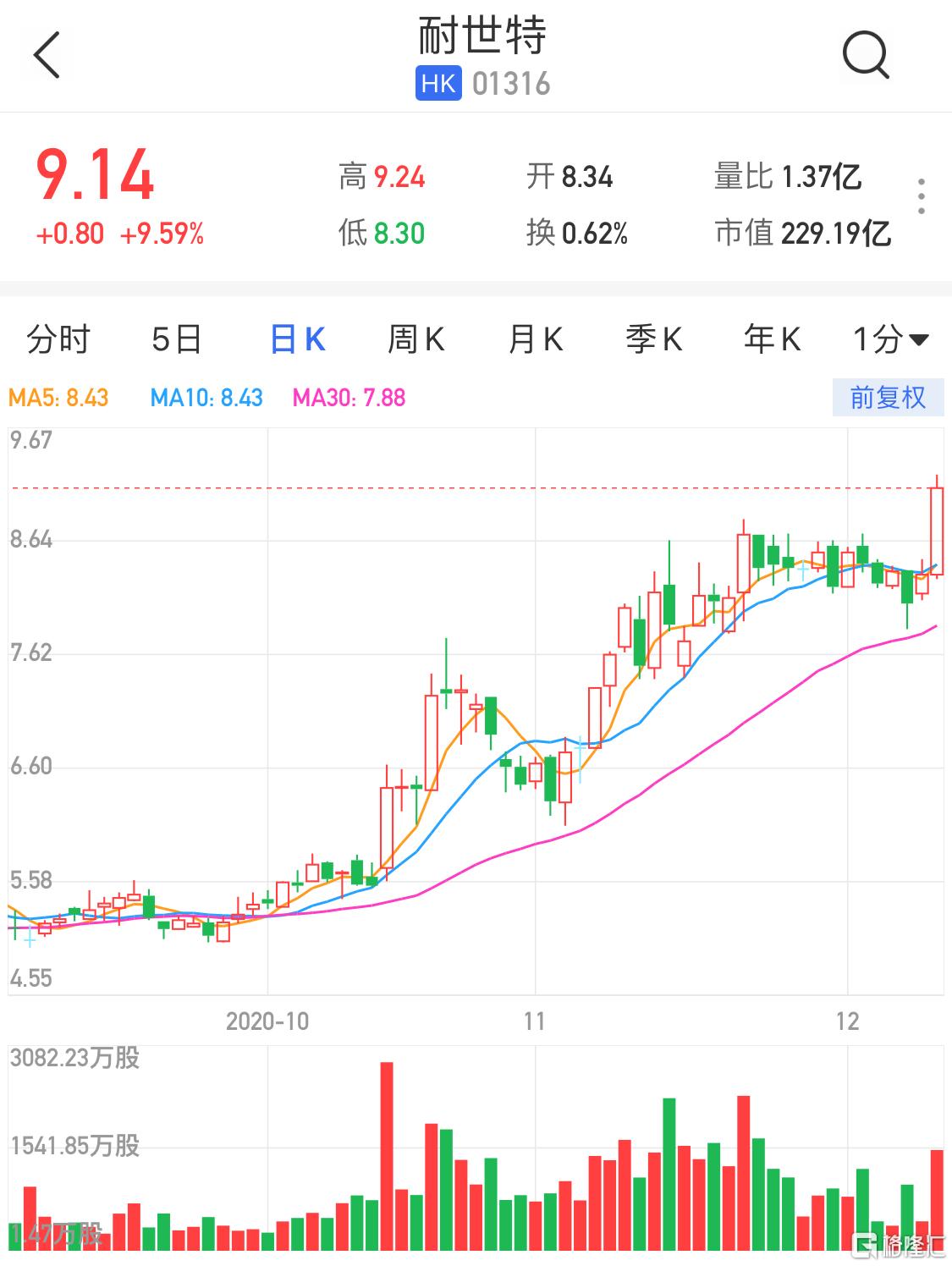Tap the change value +0.80
Image resolution: width=952 pixels, height=1266 pixels.
(x=70, y=234)
